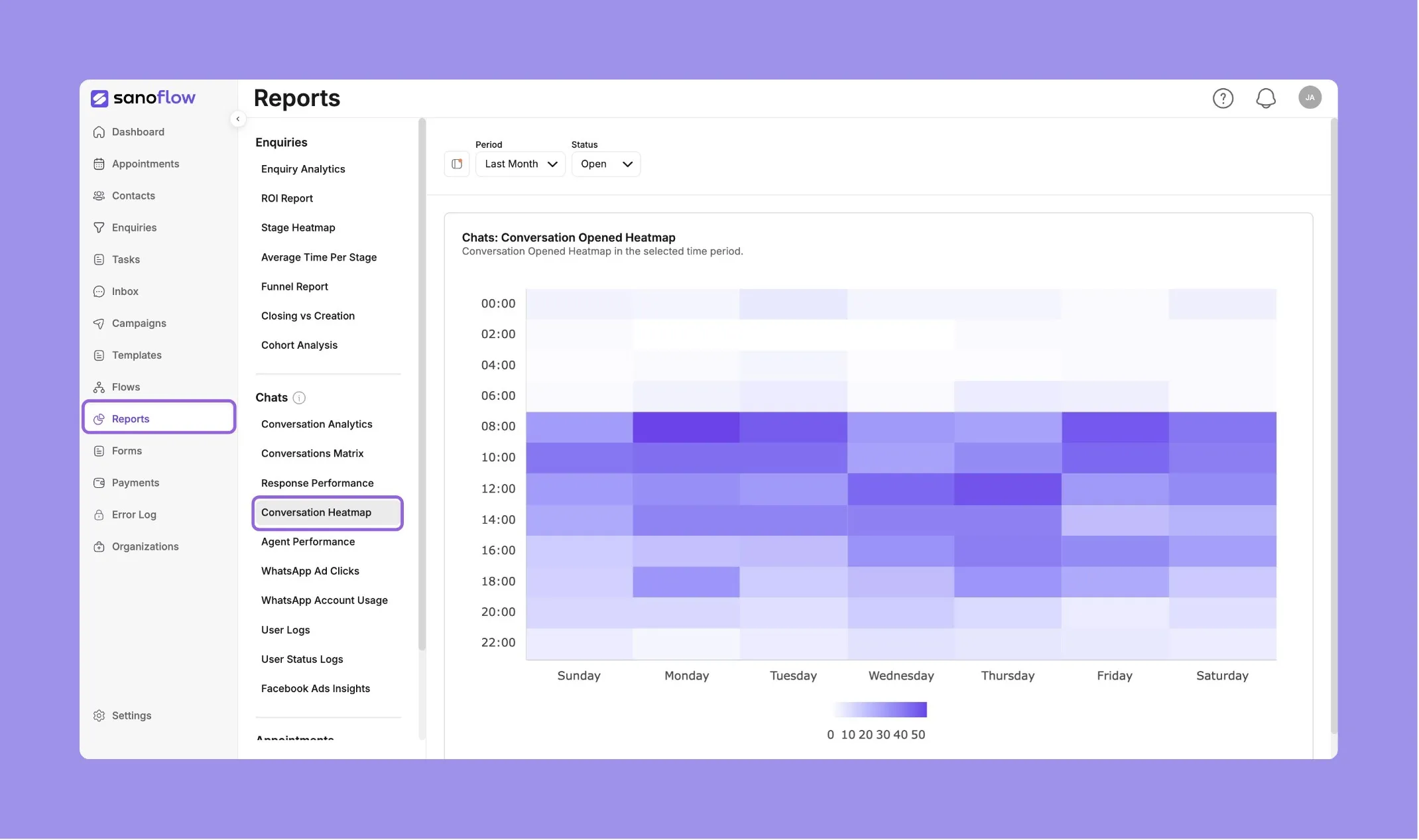This screenshot has height=840, width=1419.
Task: Click Monday 08:00 heatmap cell
Action: click(x=686, y=427)
